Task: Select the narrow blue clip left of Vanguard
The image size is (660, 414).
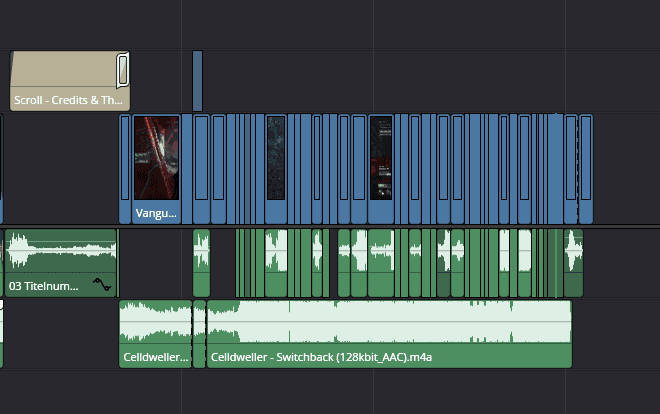Action: pos(125,168)
